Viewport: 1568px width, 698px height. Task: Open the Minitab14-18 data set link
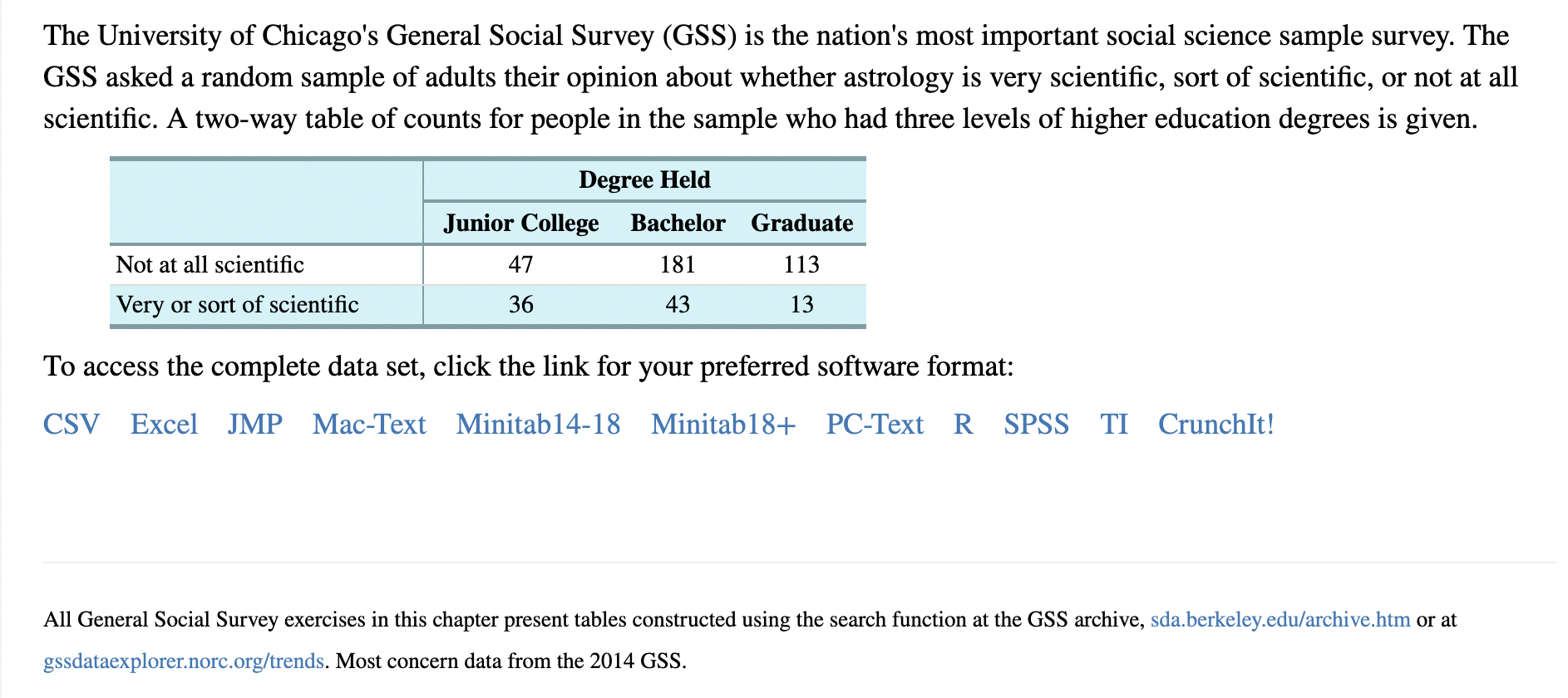coord(538,424)
